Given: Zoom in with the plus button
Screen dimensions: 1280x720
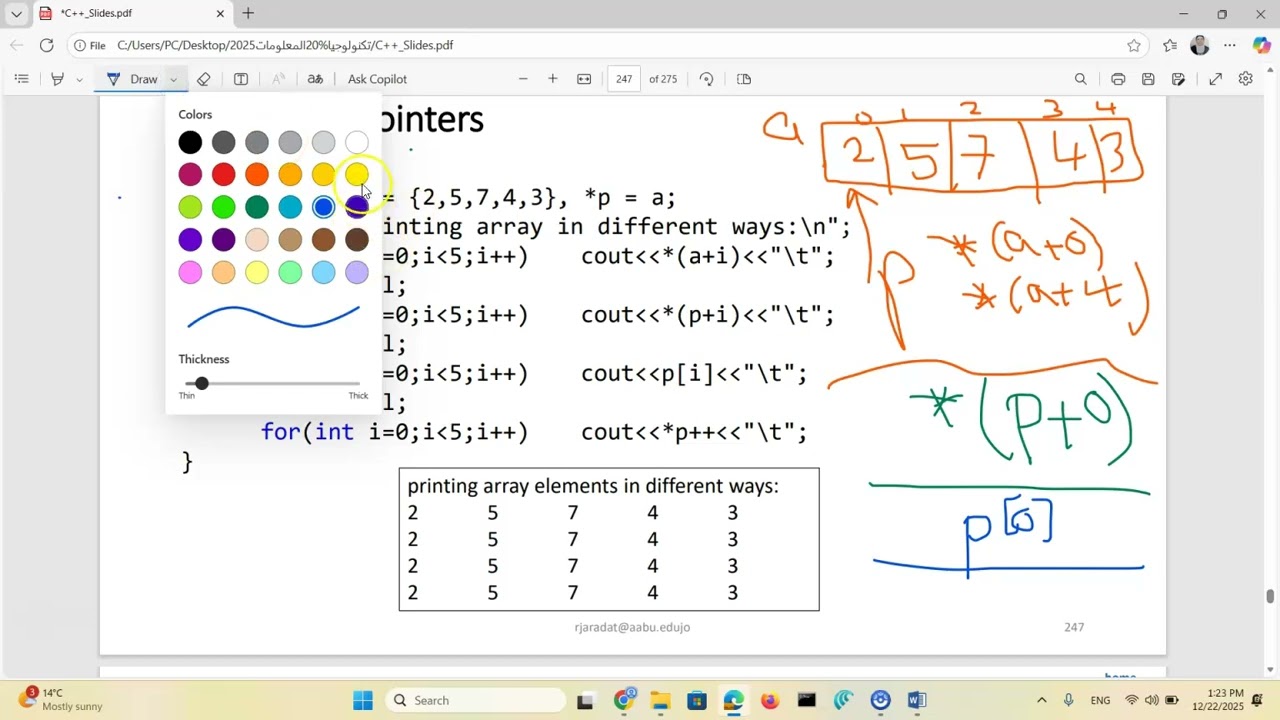Looking at the screenshot, I should [552, 79].
